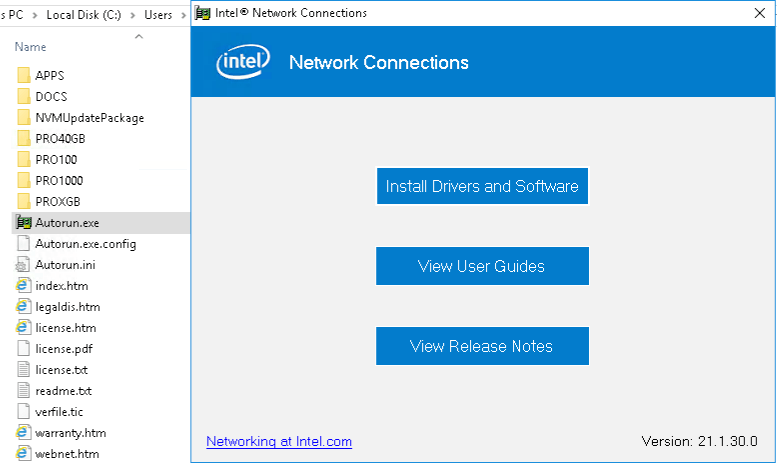The height and width of the screenshot is (464, 777).
Task: Sort files by the Name column header
Action: tap(31, 47)
